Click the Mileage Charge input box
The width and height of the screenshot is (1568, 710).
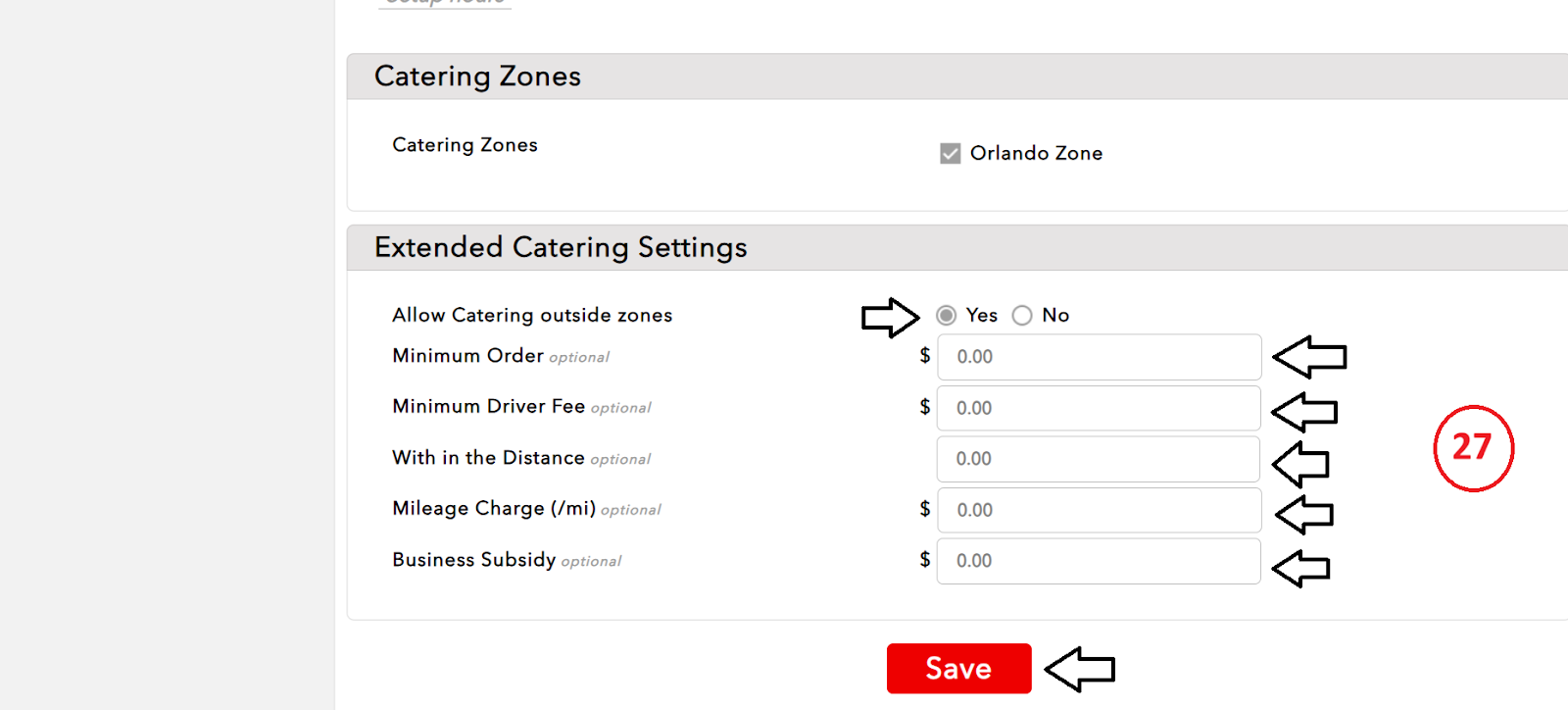click(x=1099, y=510)
